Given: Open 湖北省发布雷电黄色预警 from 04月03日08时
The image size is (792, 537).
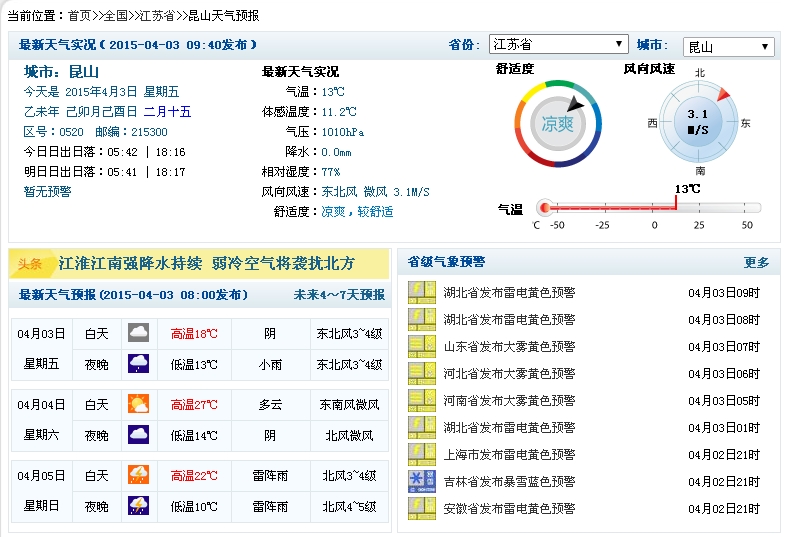Looking at the screenshot, I should 509,319.
